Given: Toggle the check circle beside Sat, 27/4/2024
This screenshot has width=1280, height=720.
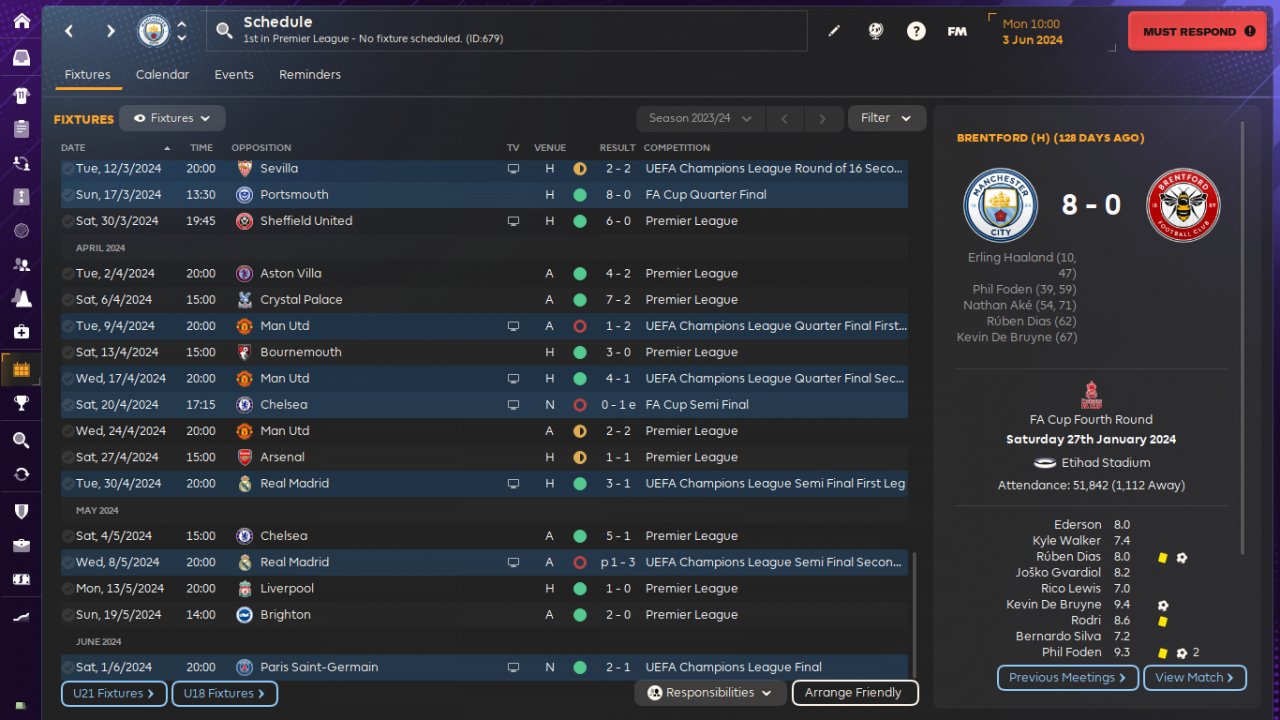Looking at the screenshot, I should click(x=67, y=457).
